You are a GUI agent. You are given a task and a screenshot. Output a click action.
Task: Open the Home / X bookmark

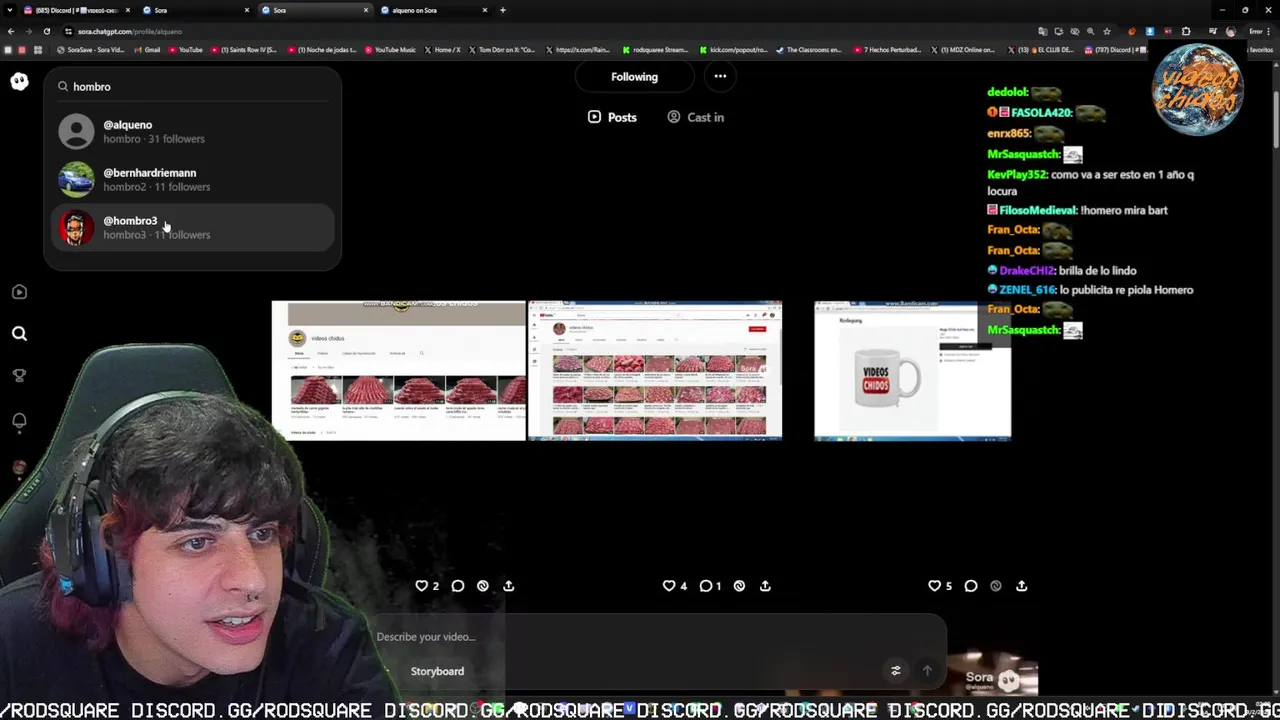point(442,50)
